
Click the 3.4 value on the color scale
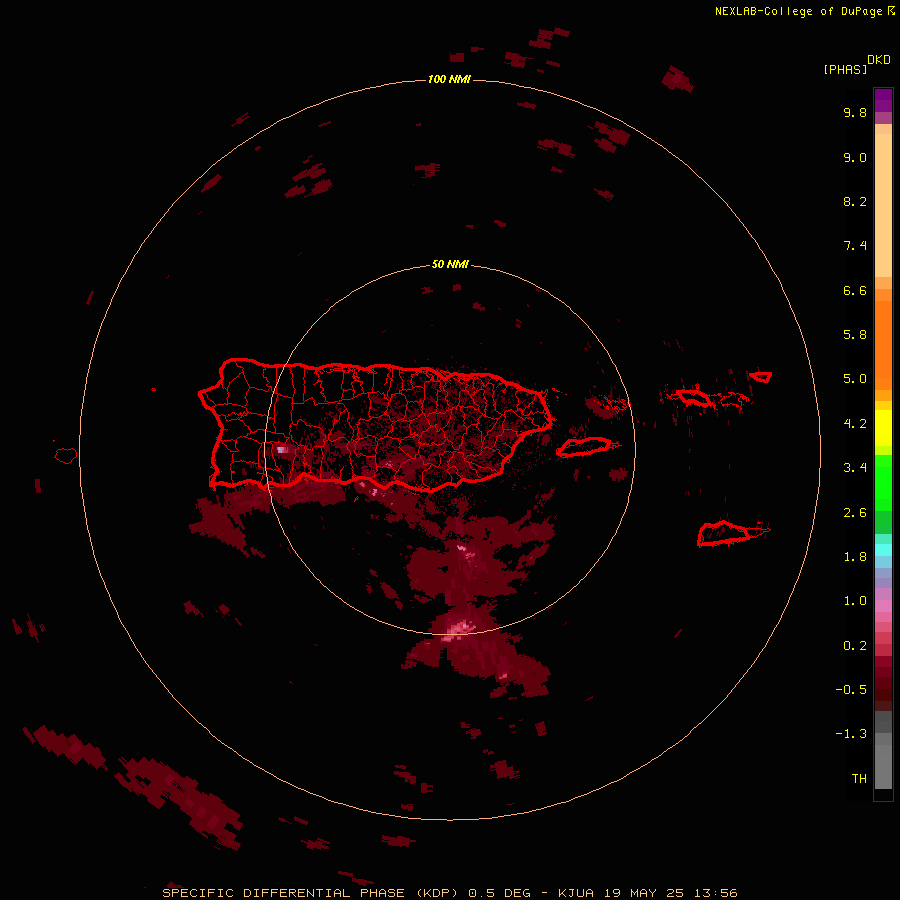[x=855, y=468]
